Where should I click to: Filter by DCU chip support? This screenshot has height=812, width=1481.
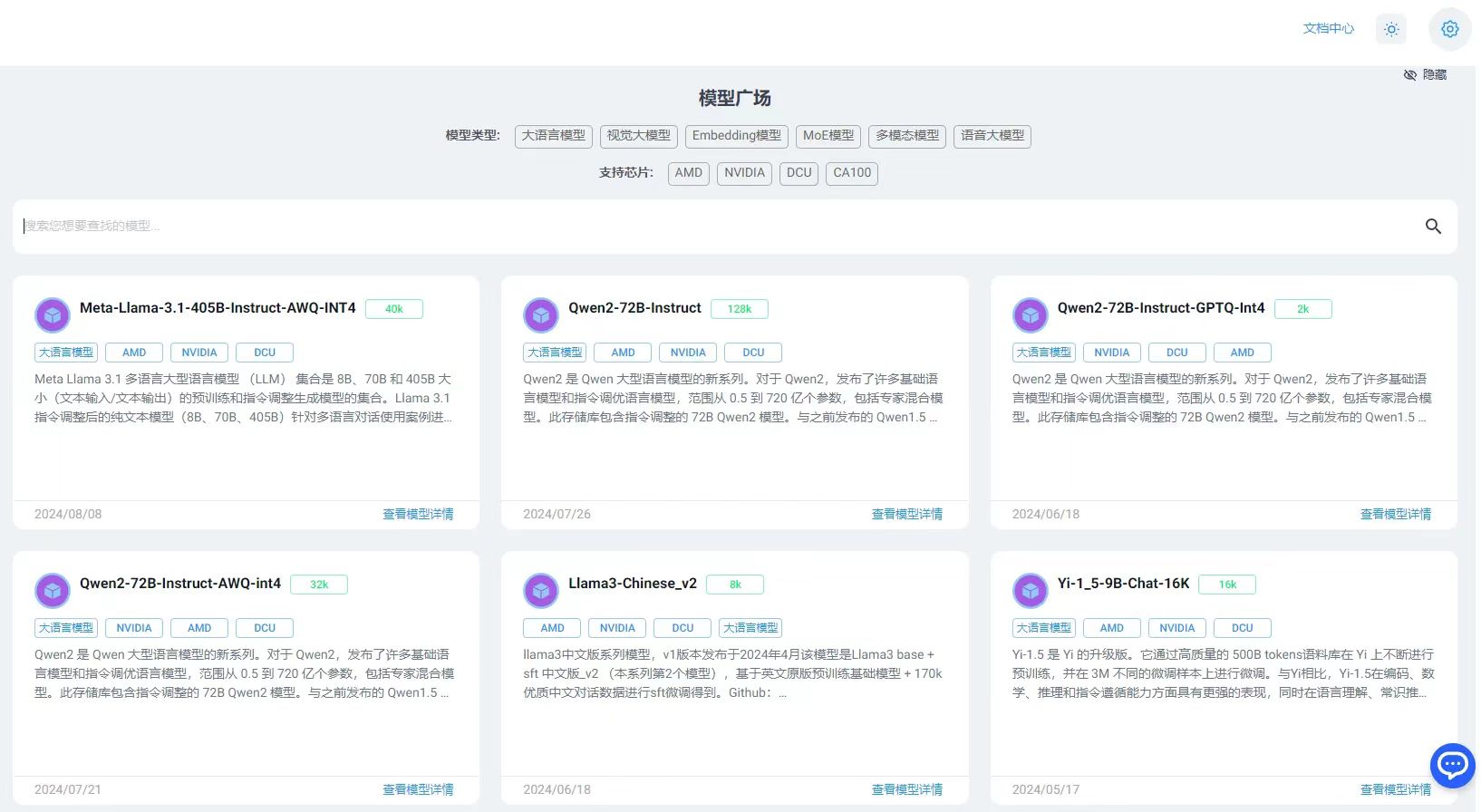799,173
